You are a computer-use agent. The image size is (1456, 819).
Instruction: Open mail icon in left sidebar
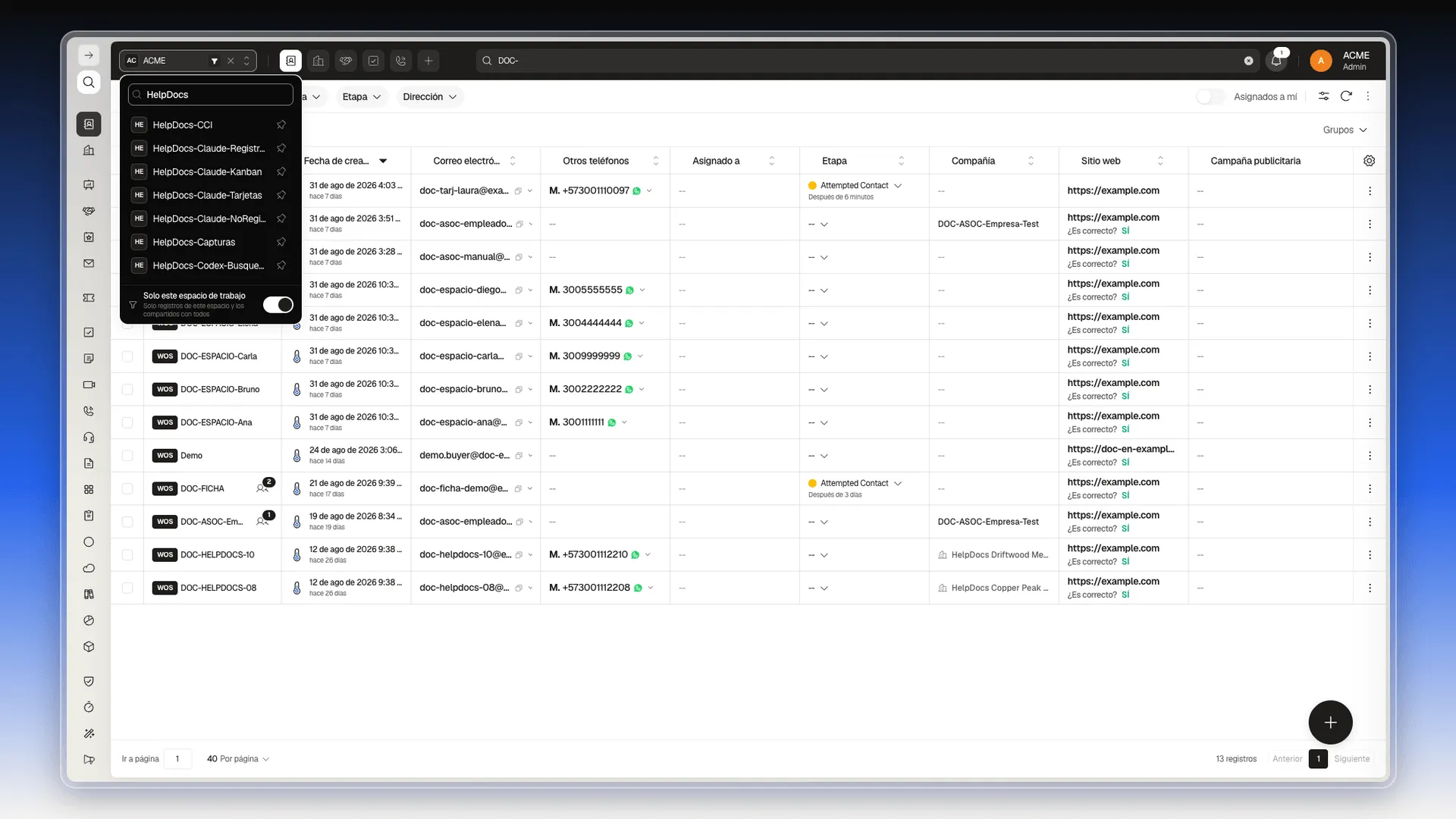pyautogui.click(x=89, y=264)
